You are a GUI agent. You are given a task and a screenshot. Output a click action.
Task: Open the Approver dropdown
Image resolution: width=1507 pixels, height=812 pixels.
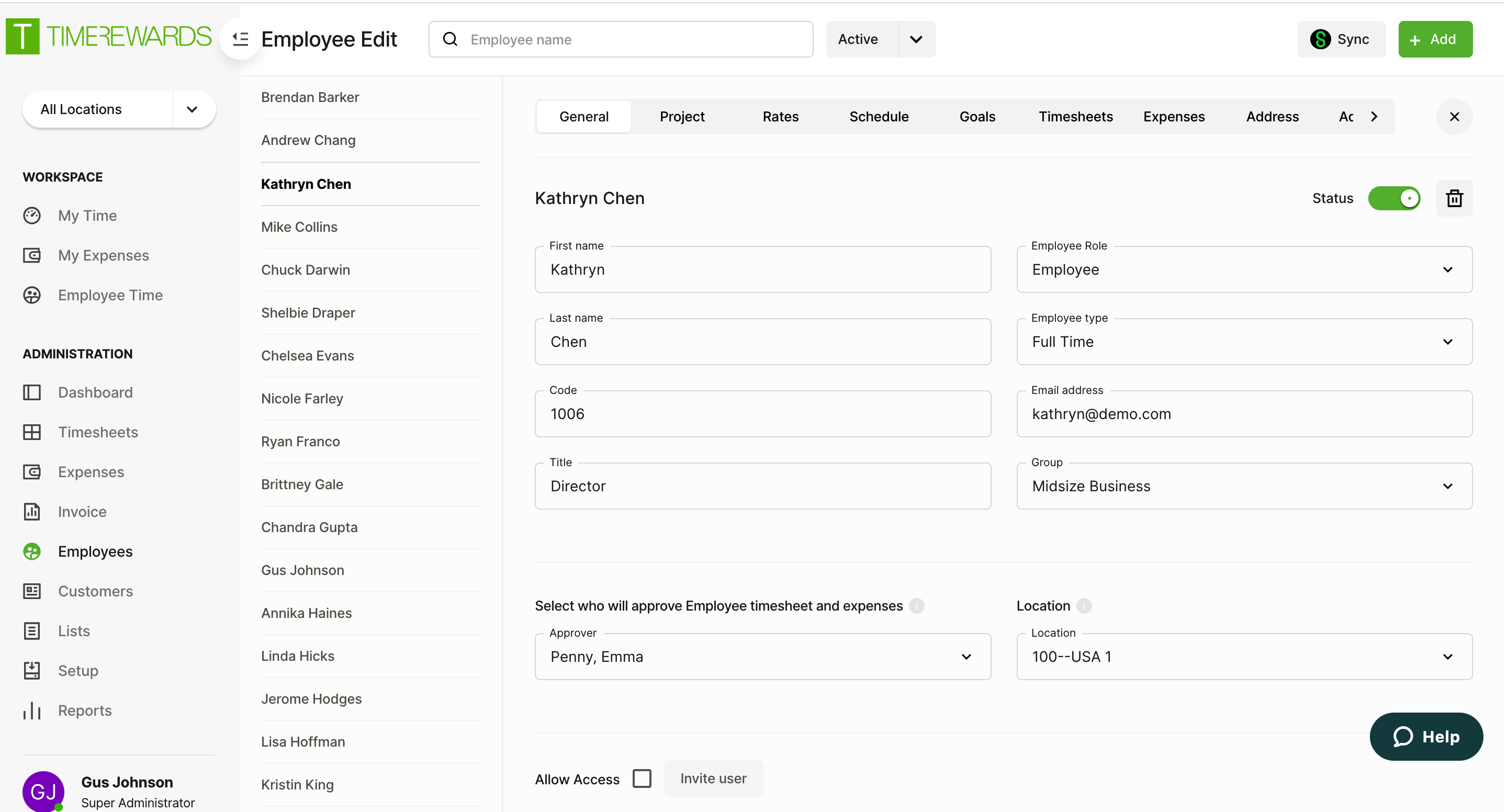point(762,657)
